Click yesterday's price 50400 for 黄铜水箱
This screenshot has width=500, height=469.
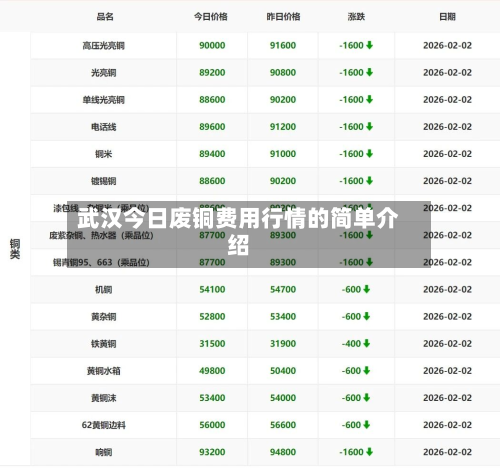283,371
